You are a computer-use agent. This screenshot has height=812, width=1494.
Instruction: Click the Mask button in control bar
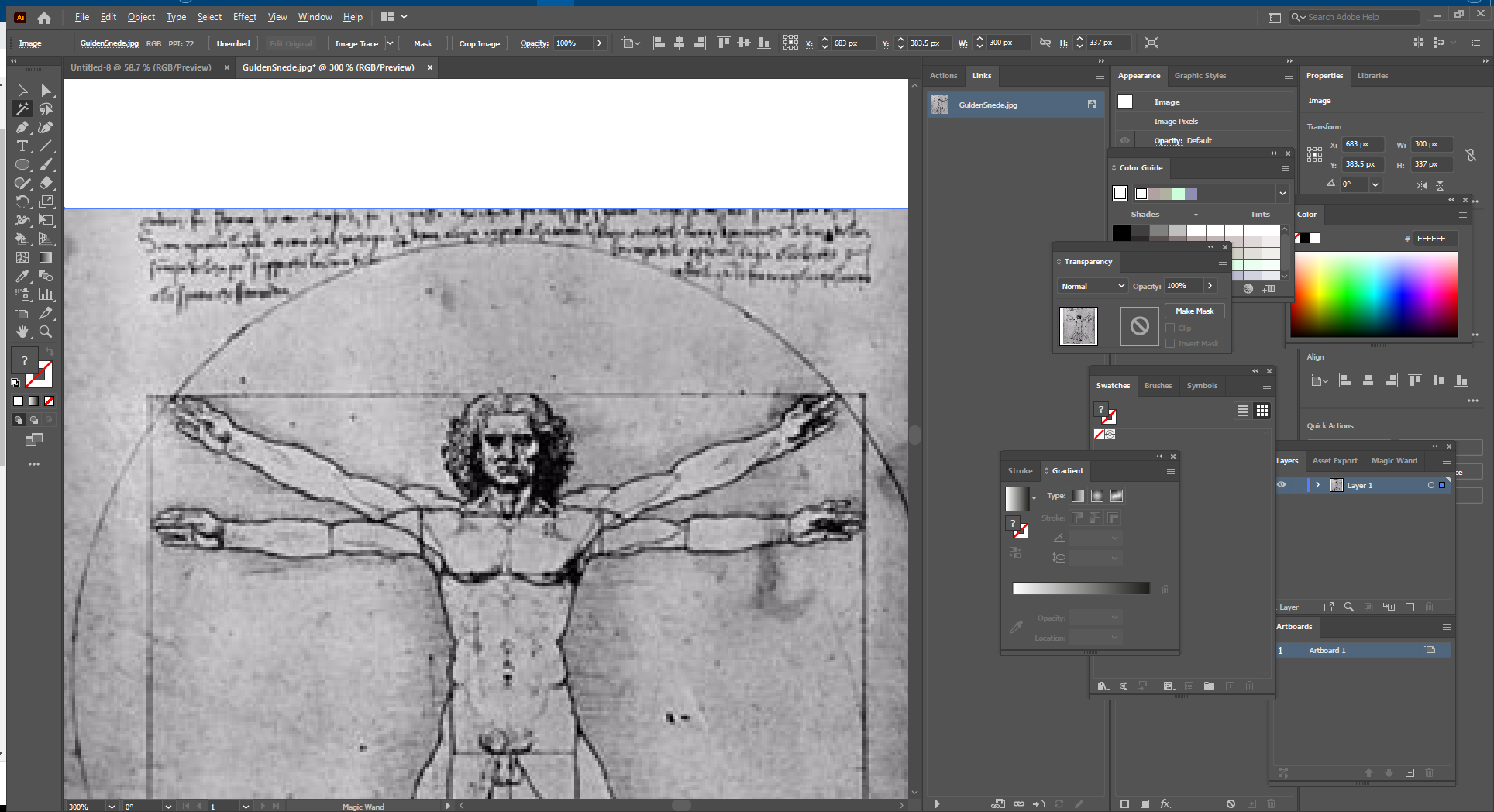[x=422, y=43]
